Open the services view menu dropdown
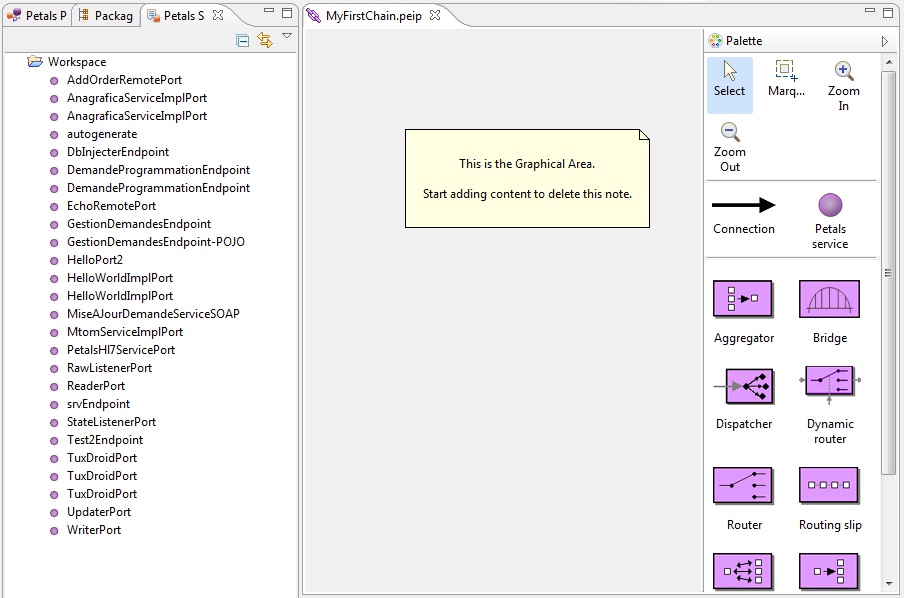Viewport: 904px width, 598px height. tap(287, 36)
